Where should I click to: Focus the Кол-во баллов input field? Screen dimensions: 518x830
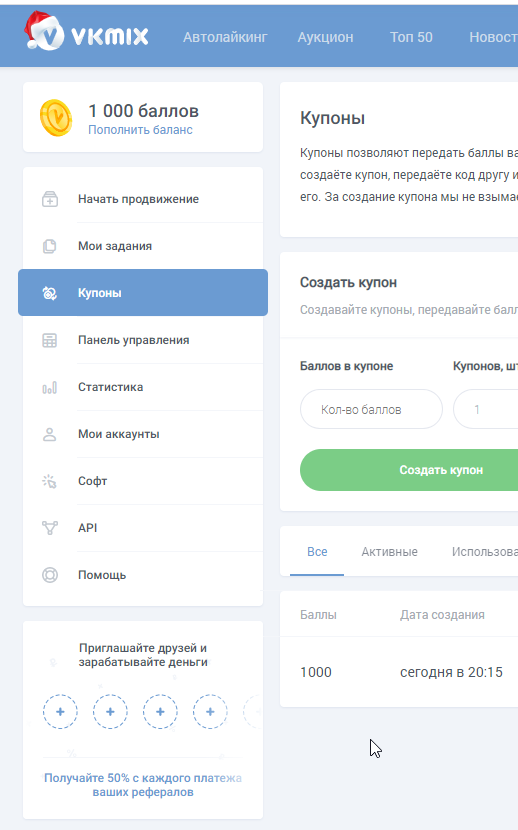371,409
